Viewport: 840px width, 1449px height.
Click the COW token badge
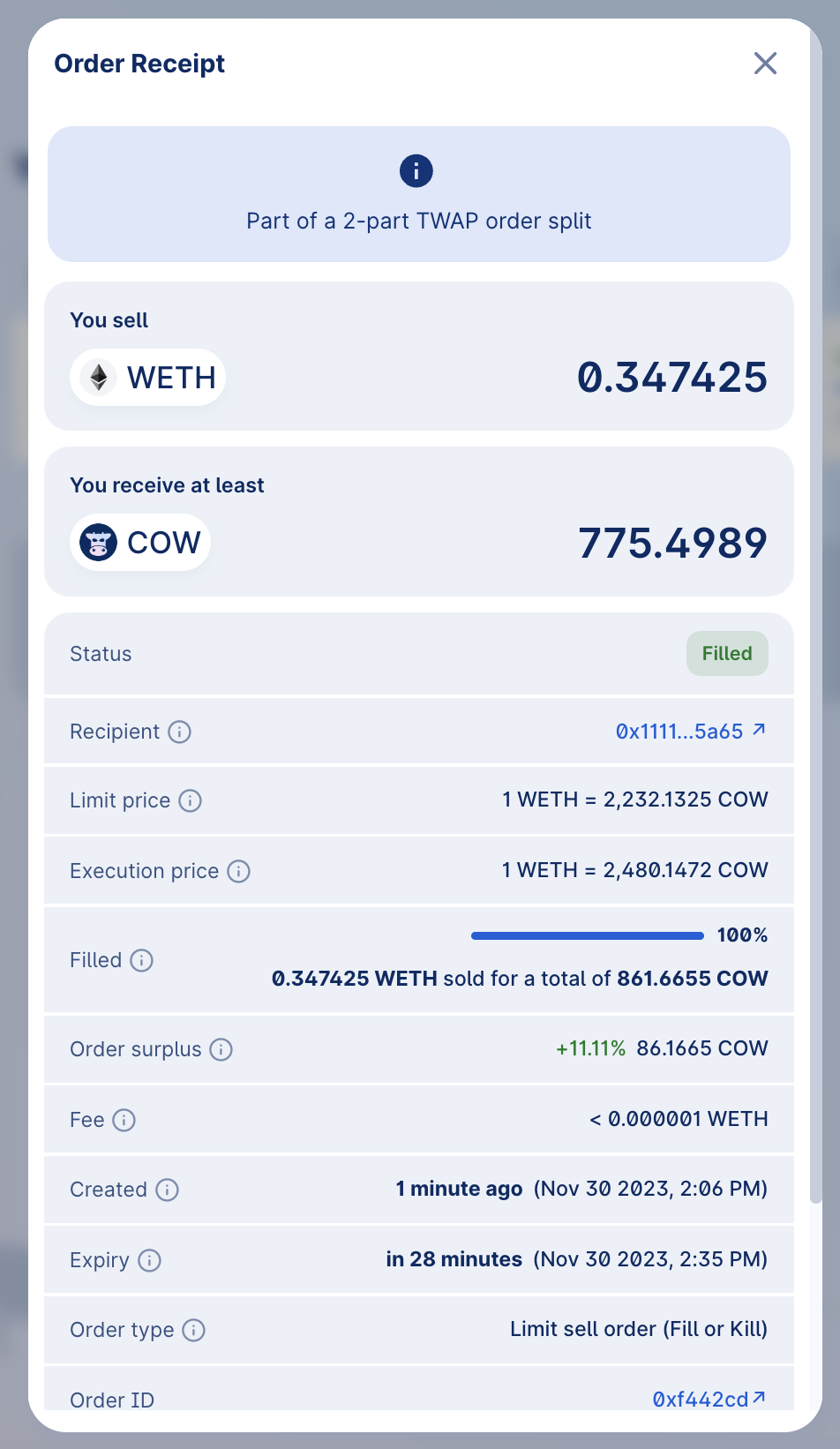point(140,543)
